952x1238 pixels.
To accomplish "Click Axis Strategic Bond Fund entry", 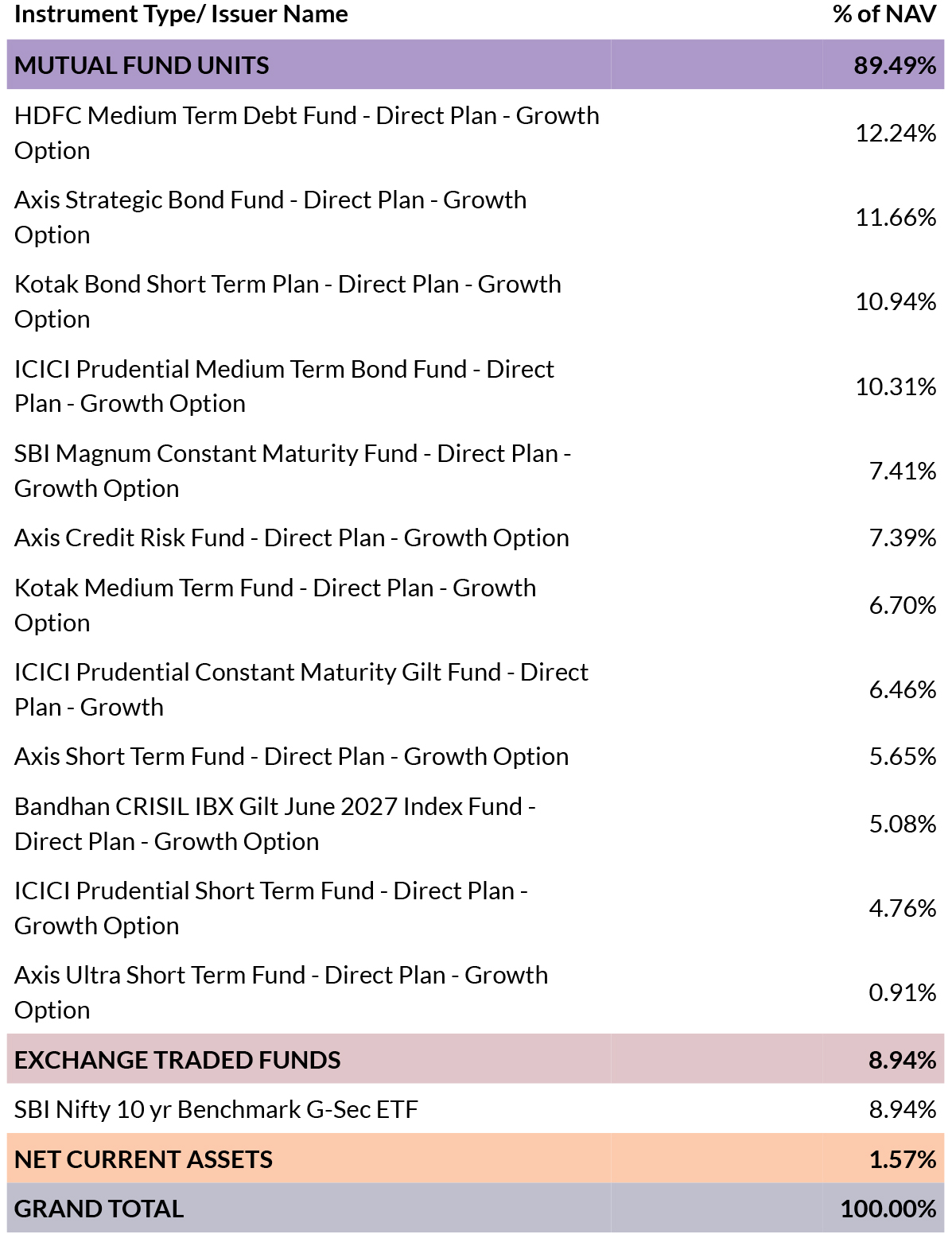I will [x=270, y=217].
